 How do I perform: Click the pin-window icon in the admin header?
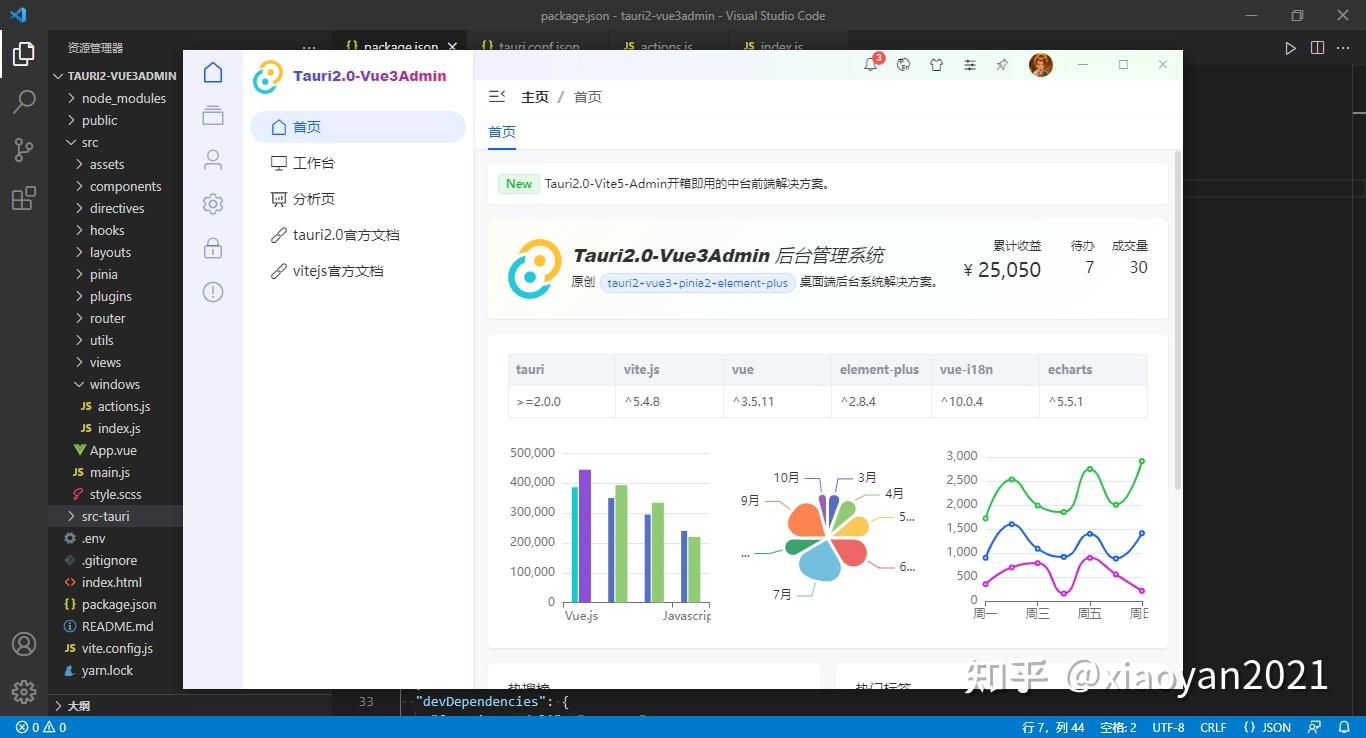pos(1002,65)
